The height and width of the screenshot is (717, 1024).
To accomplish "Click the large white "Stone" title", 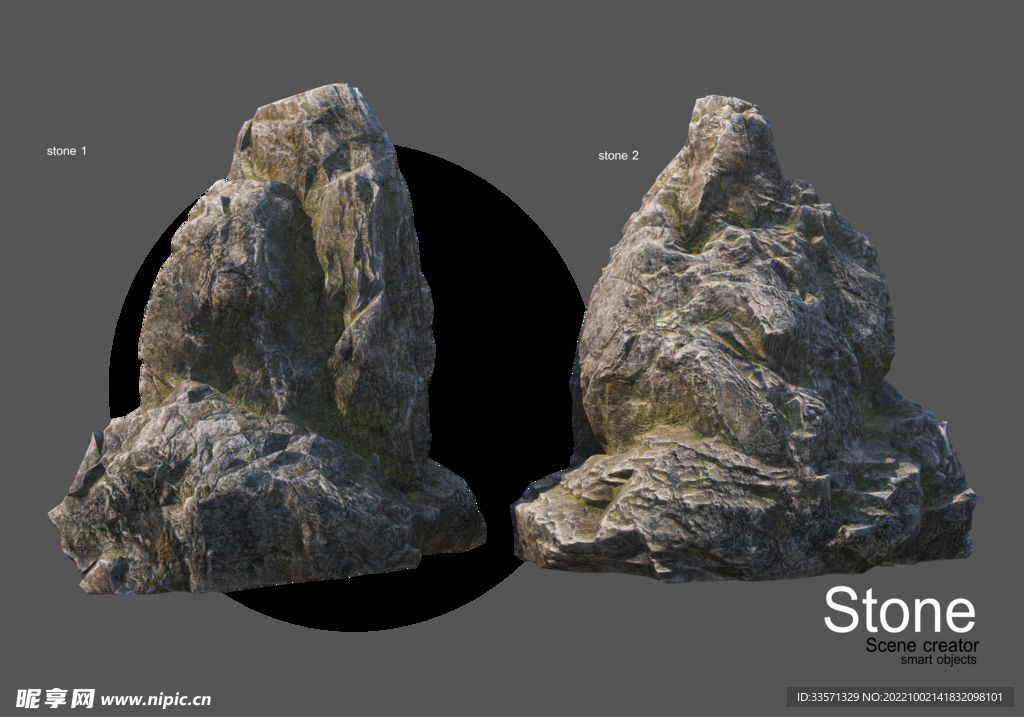I will (899, 609).
